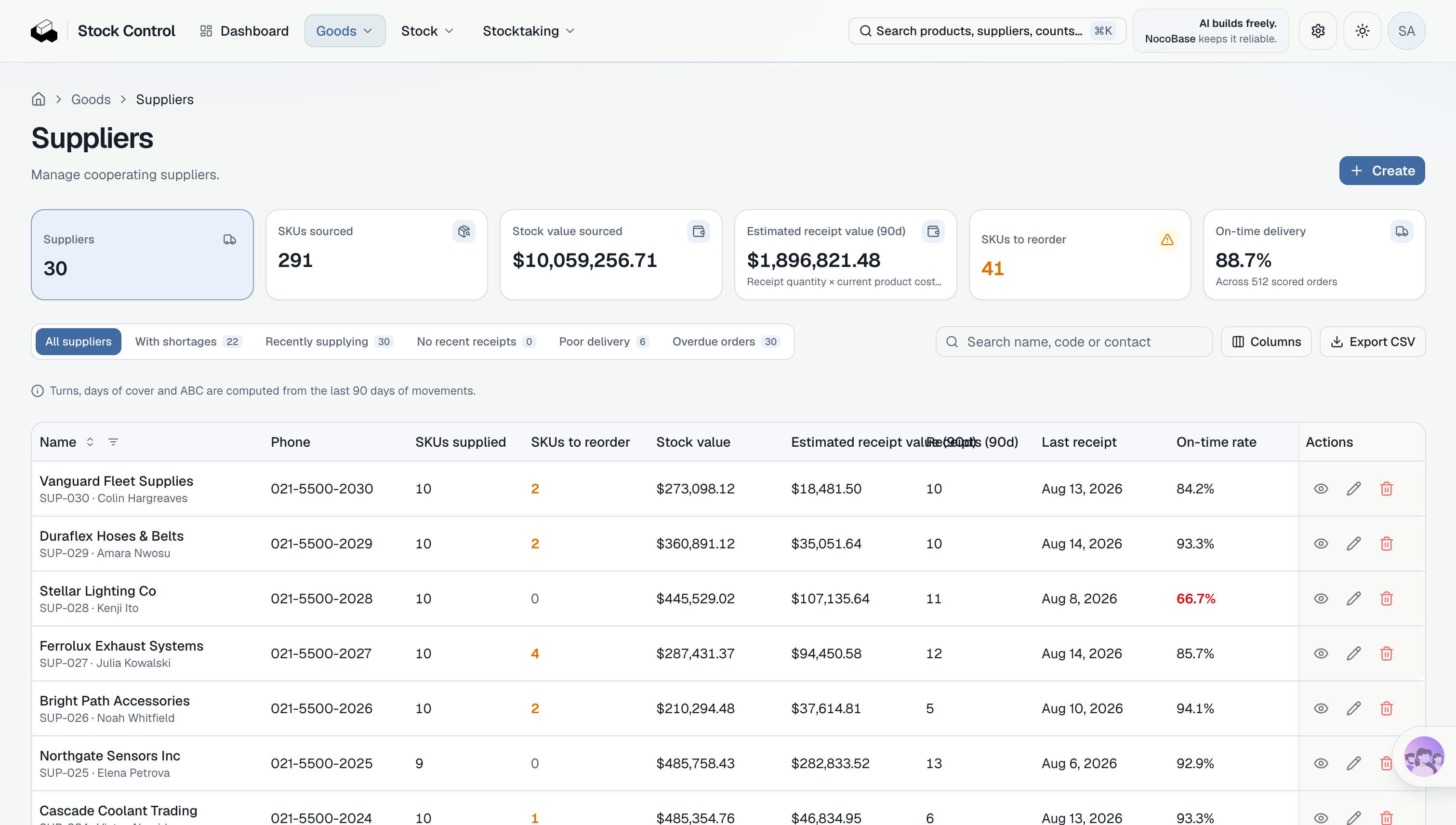1456x825 pixels.
Task: Click the truck icon on Suppliers card
Action: 229,240
